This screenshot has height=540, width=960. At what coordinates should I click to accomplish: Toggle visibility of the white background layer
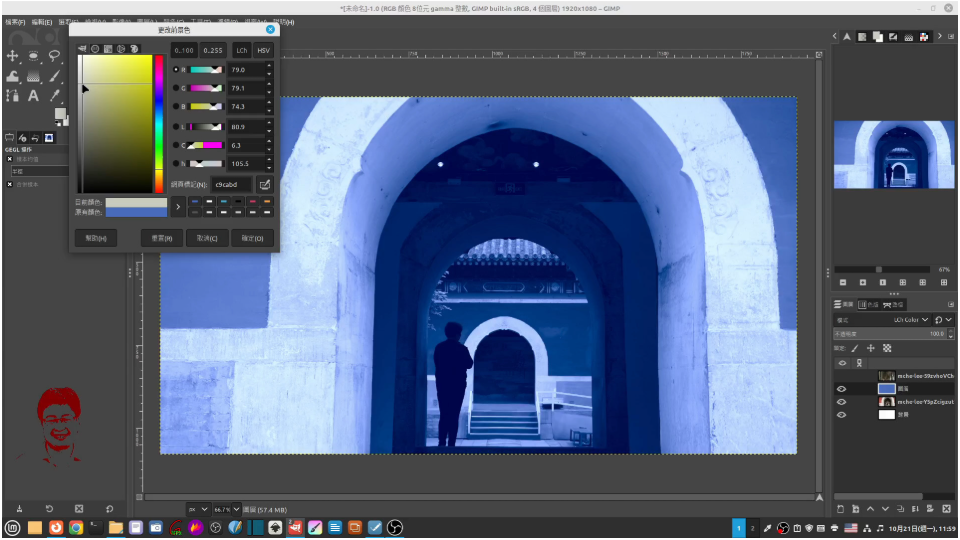(841, 414)
